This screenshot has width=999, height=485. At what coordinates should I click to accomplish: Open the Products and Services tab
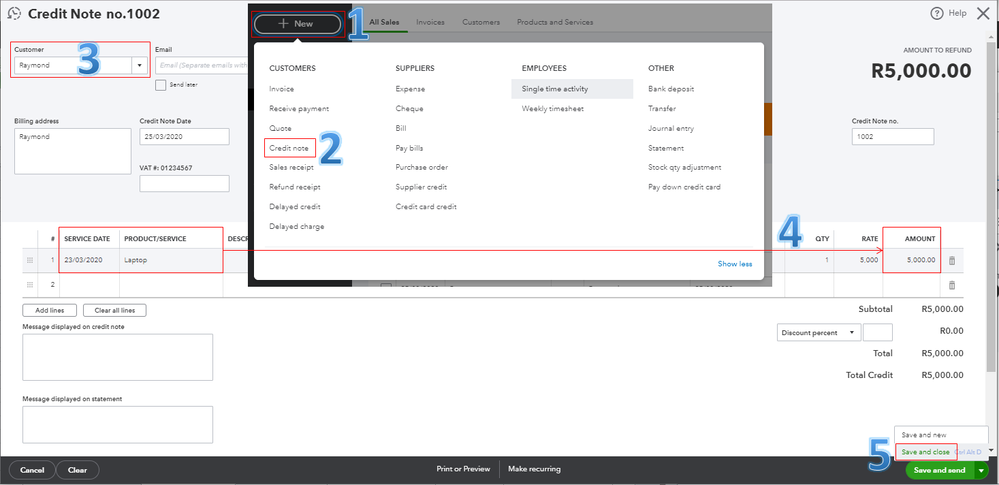pos(555,22)
